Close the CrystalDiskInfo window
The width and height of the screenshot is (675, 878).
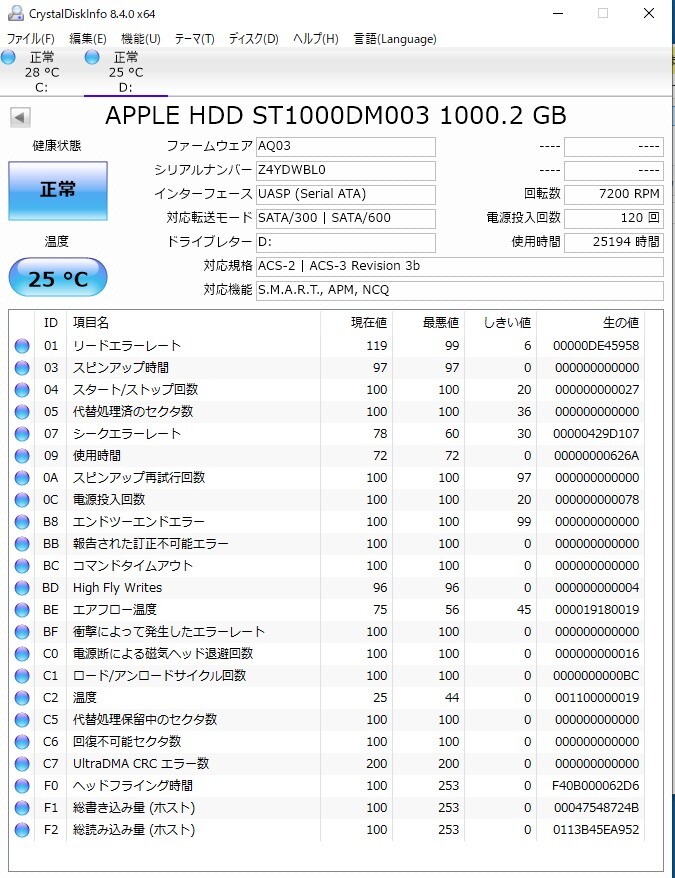(x=649, y=13)
